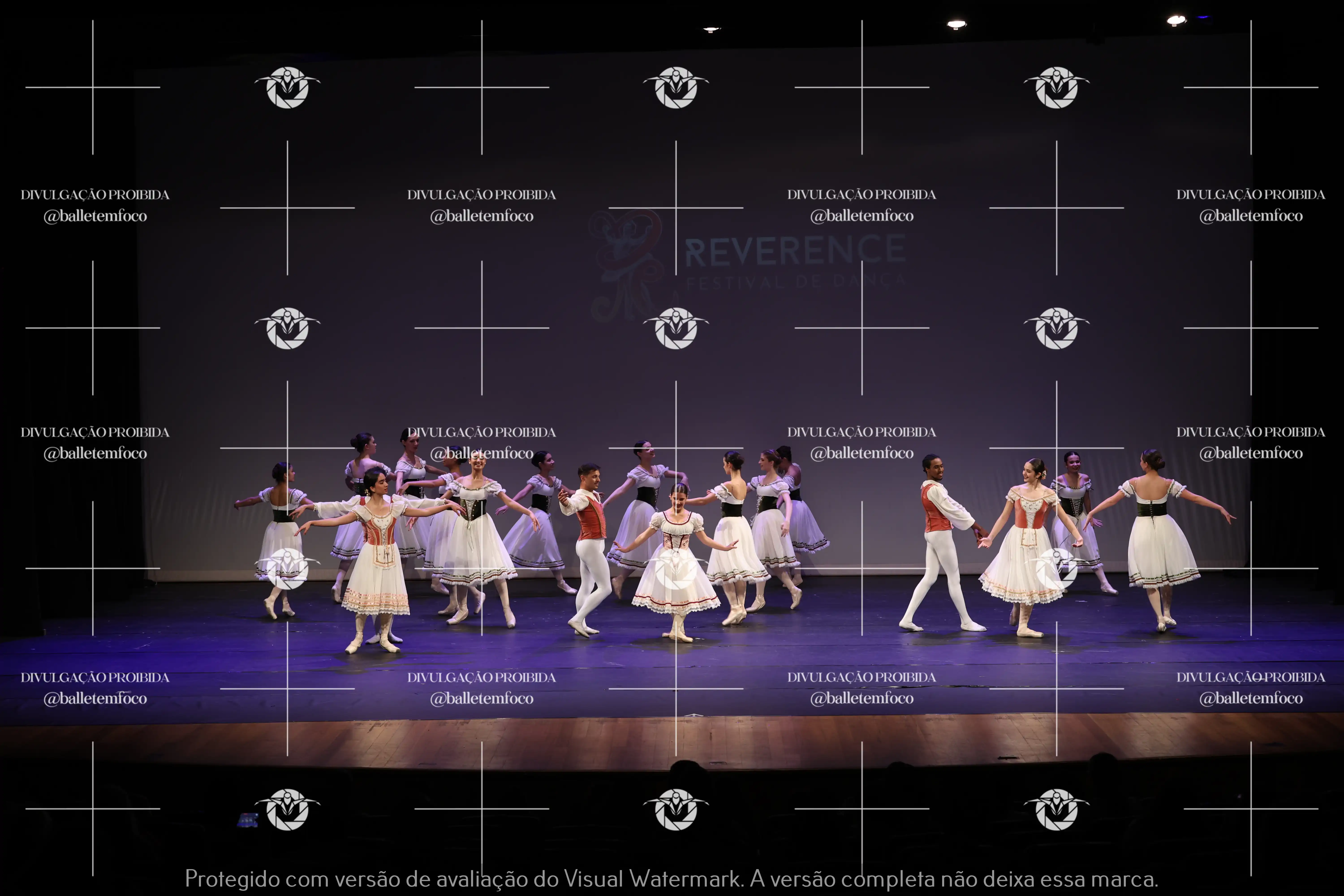The image size is (1344, 896).
Task: Click the top-center camera-flower watermark logo
Action: 676,87
